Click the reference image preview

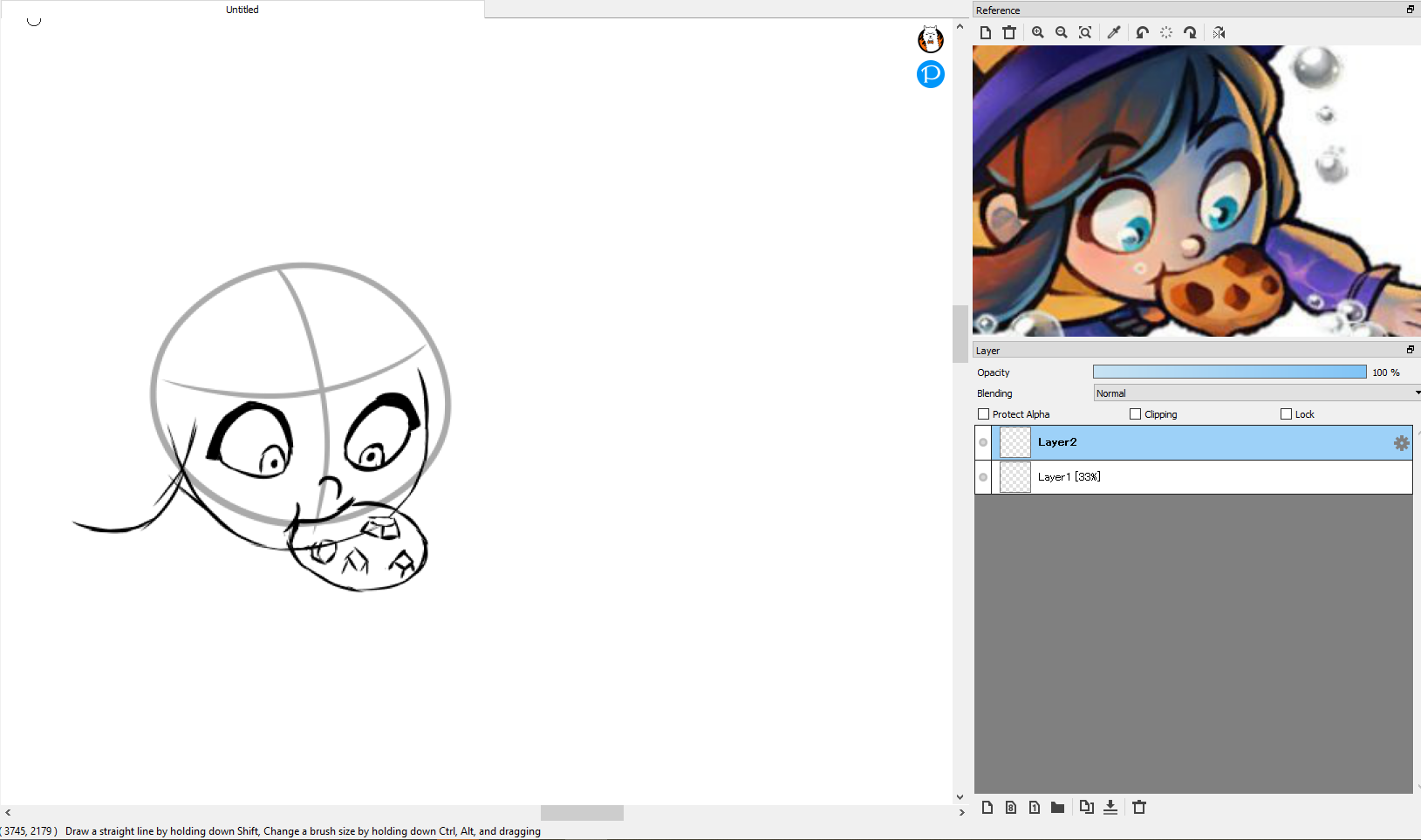click(1197, 191)
